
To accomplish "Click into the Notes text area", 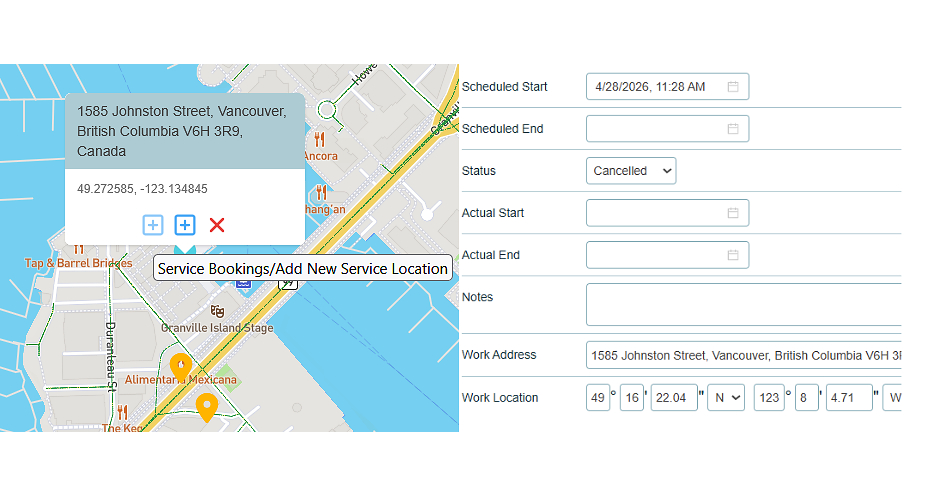I will (x=744, y=304).
